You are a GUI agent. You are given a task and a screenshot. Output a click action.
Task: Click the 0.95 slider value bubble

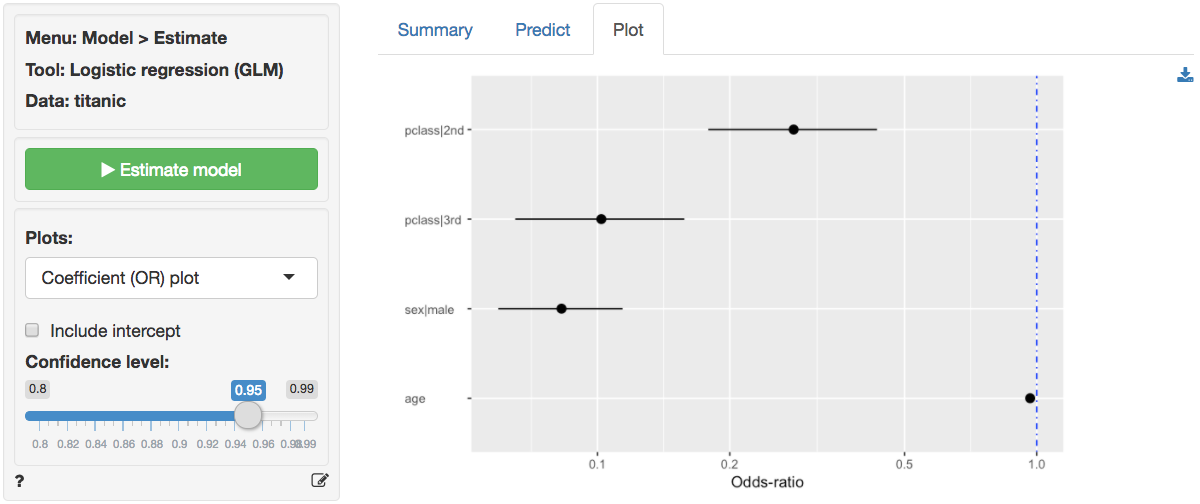248,389
